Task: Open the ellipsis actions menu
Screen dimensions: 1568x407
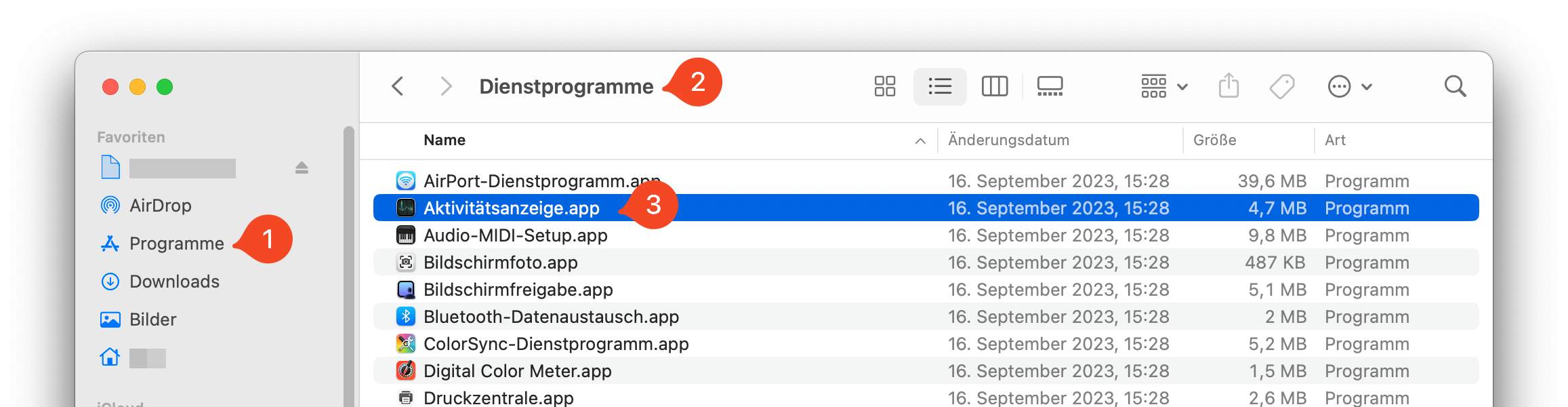Action: coord(1348,87)
